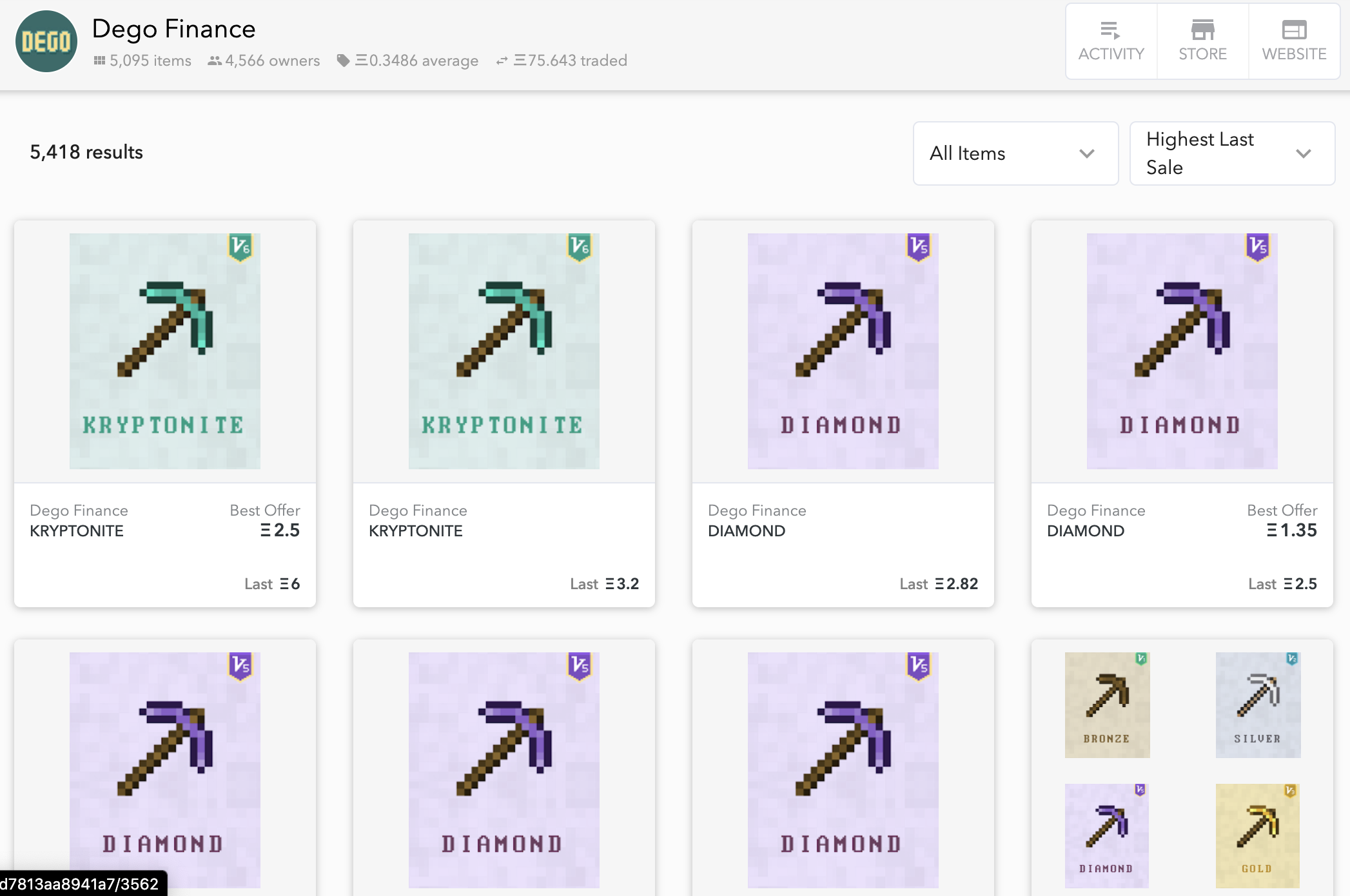This screenshot has width=1350, height=896.
Task: Switch to the WEBSITE tab
Action: [x=1295, y=41]
